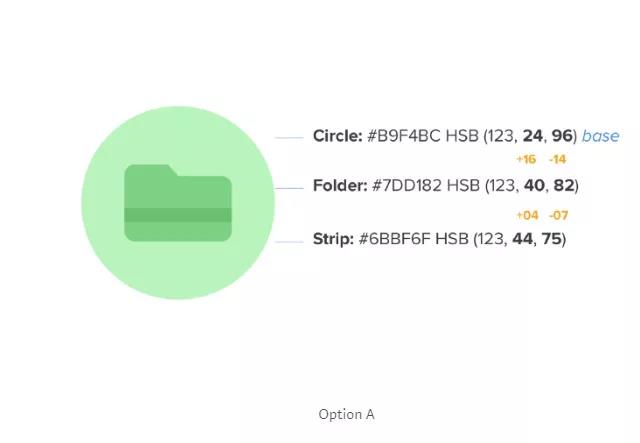The width and height of the screenshot is (640, 443).
Task: Click the orange '+04' saturation offset
Action: coord(526,215)
